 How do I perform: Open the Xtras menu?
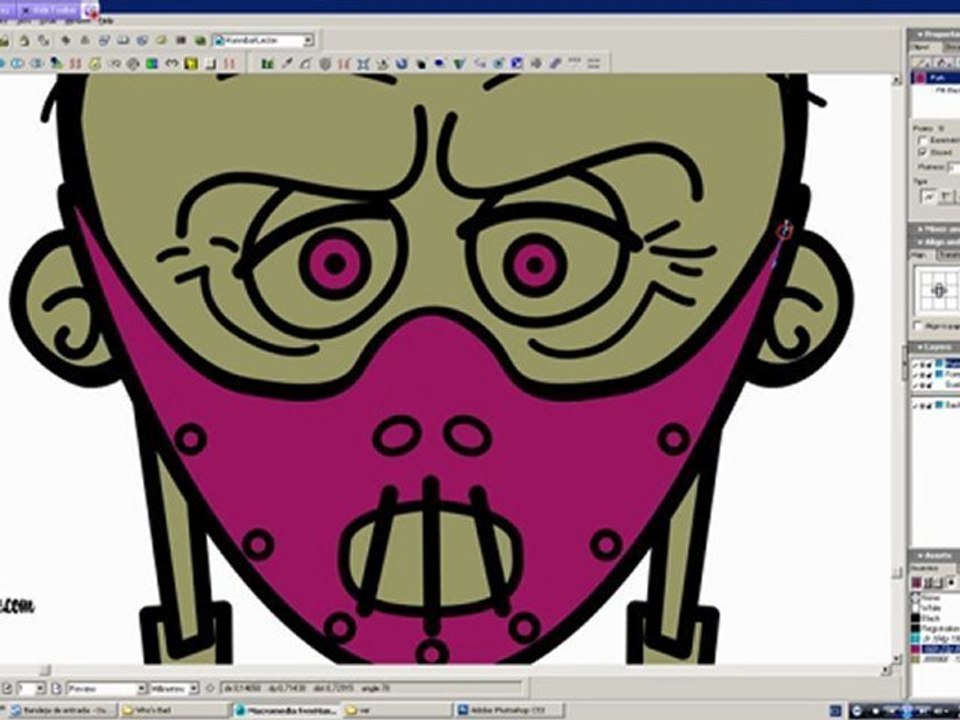coord(48,21)
